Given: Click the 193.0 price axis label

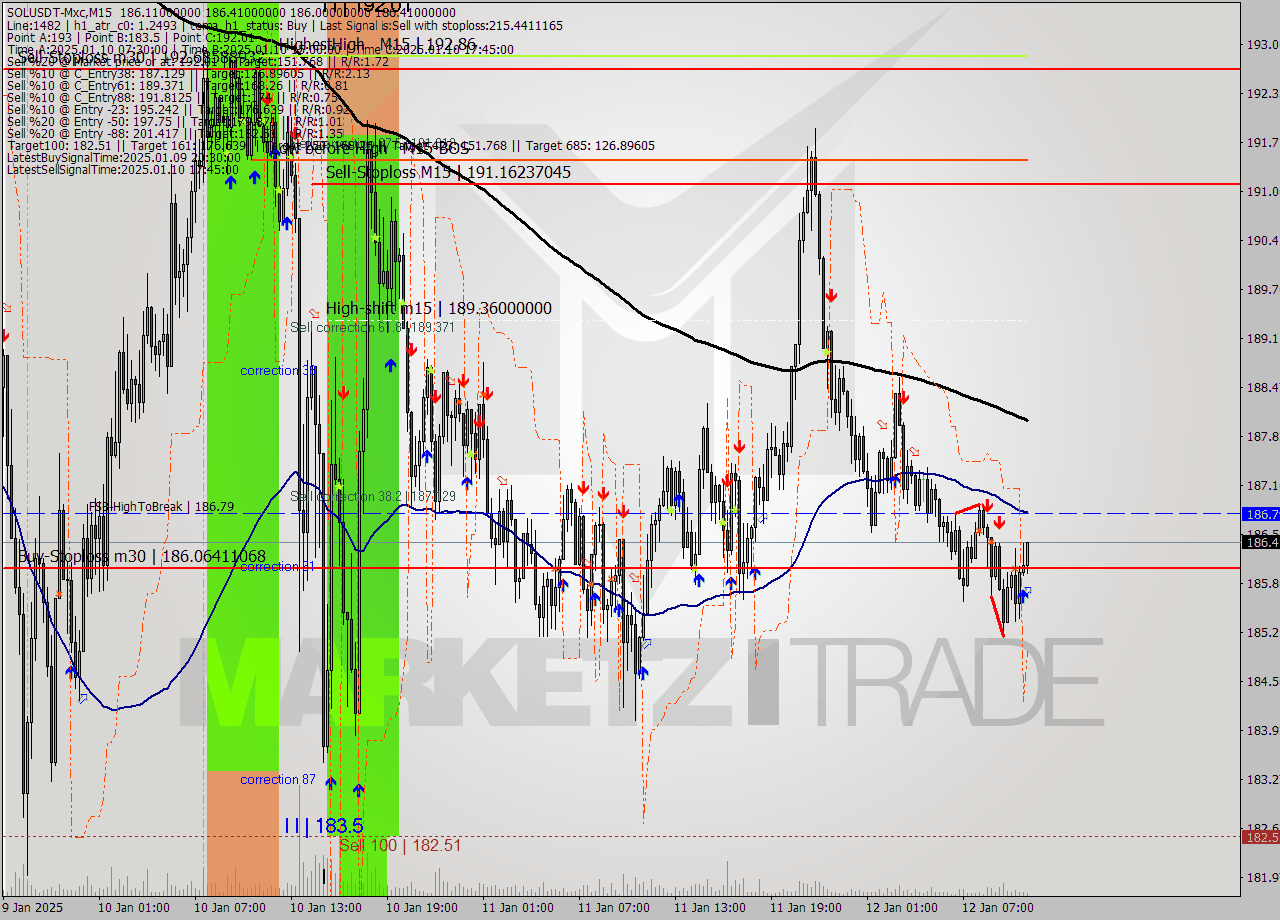Looking at the screenshot, I should click(x=1262, y=45).
